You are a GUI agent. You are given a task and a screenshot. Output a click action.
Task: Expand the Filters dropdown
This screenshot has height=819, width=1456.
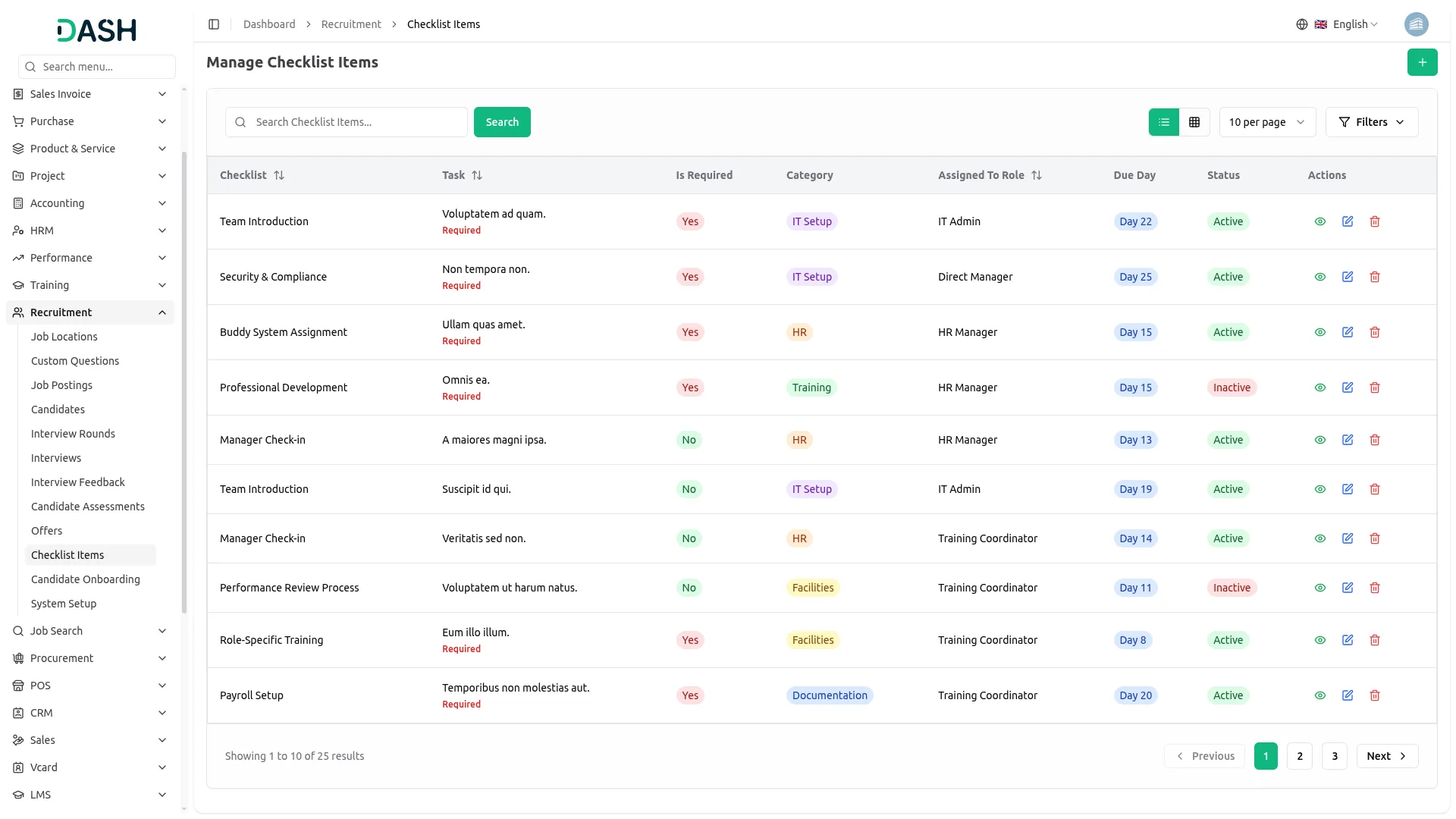[1371, 122]
